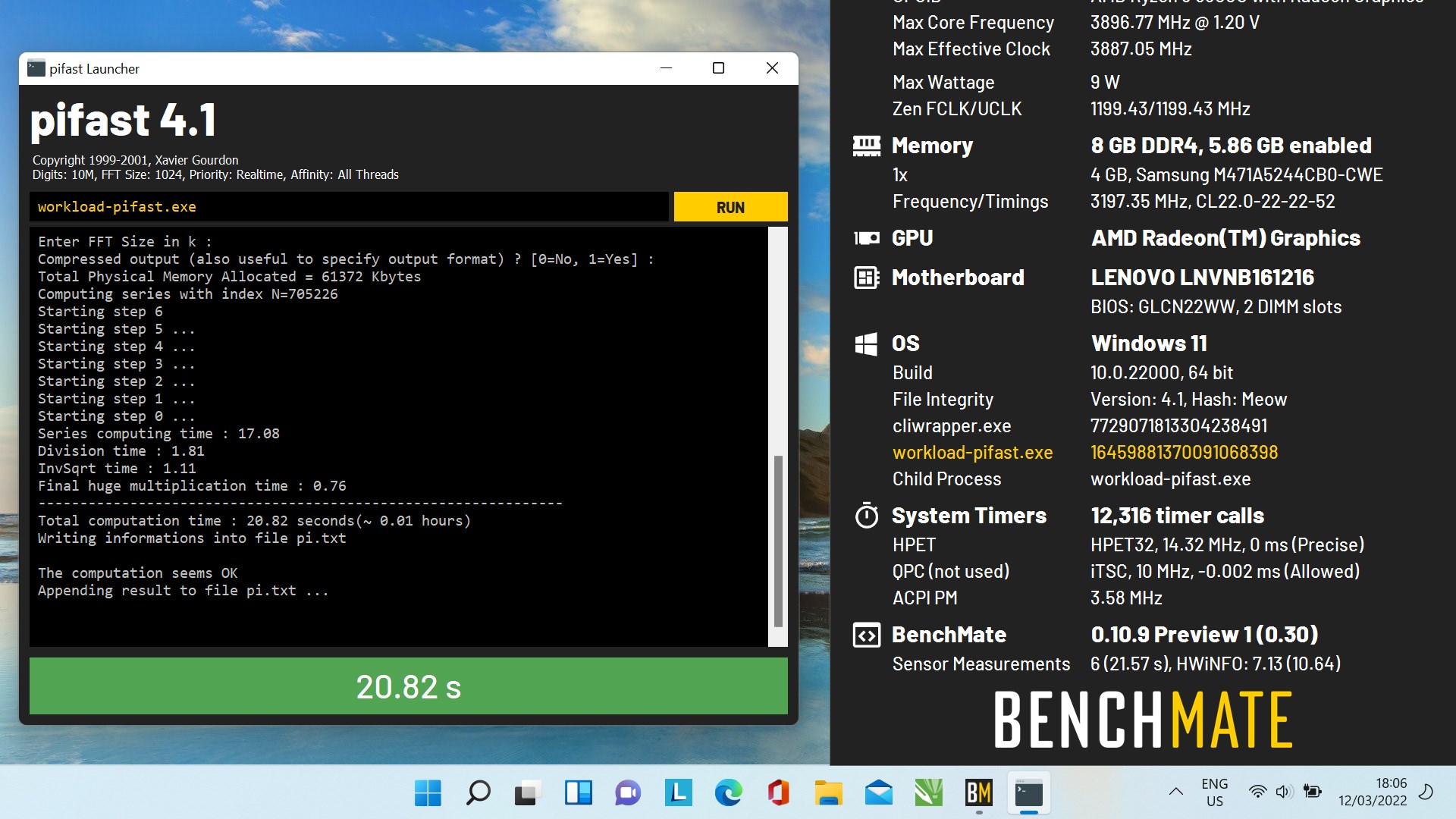Click the cliwrapper.exe entry
This screenshot has width=1456, height=819.
(x=952, y=426)
